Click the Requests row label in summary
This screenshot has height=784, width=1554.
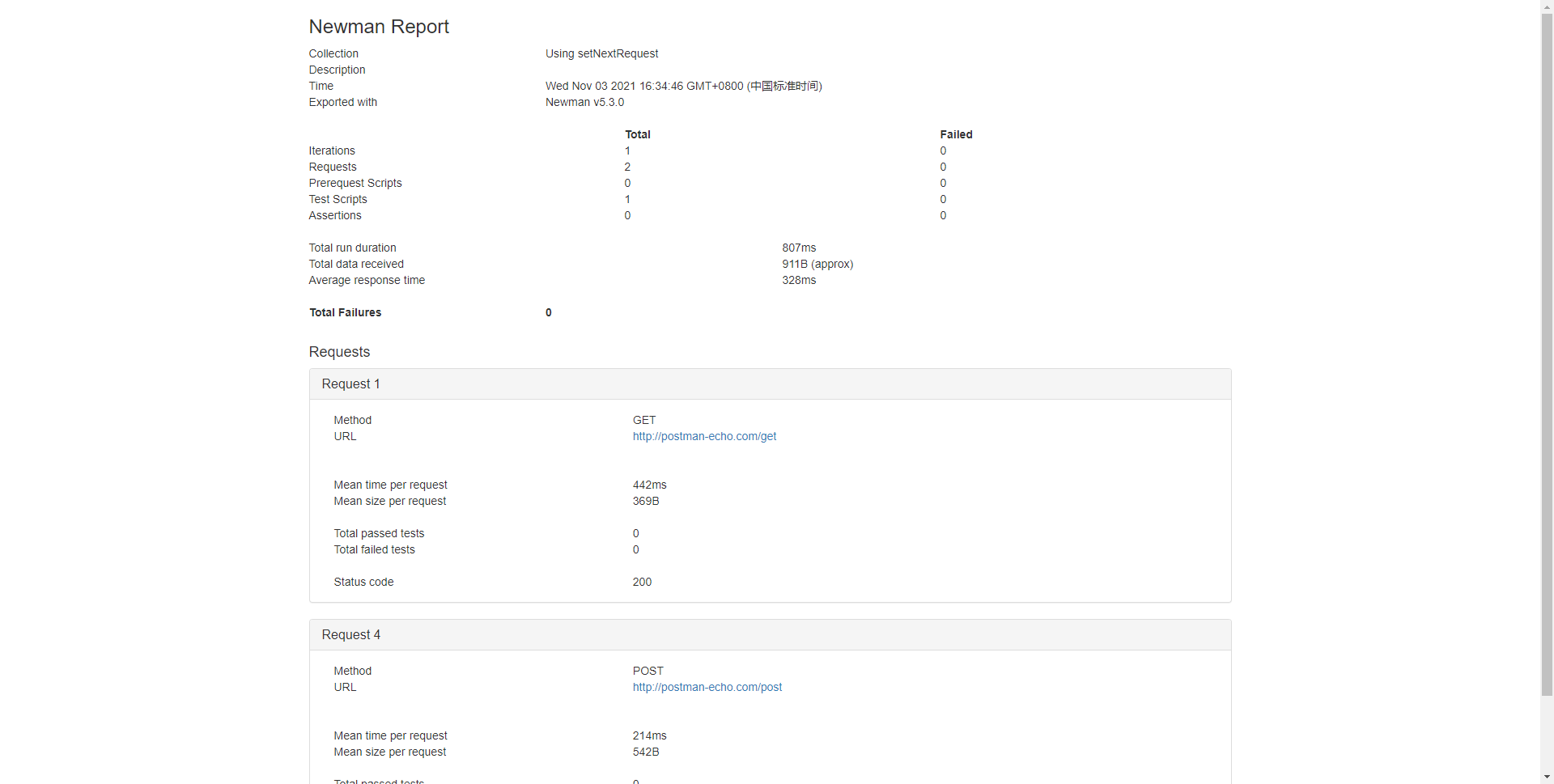coord(333,167)
